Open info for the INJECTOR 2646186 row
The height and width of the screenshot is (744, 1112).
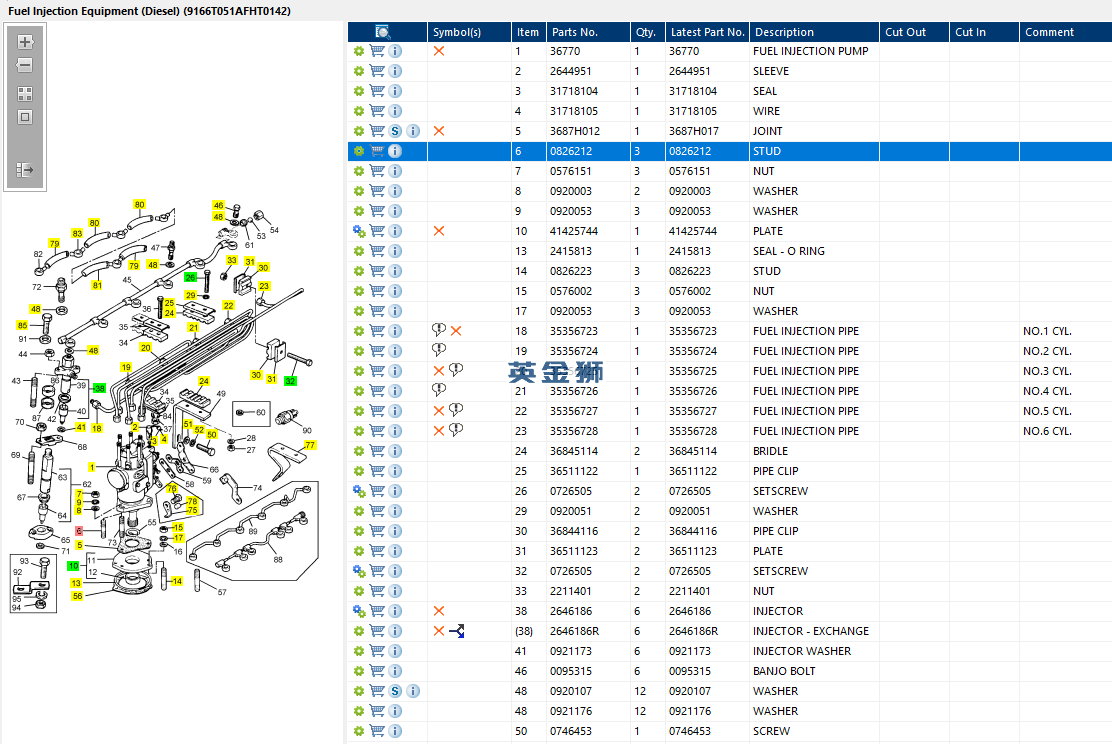coord(395,611)
